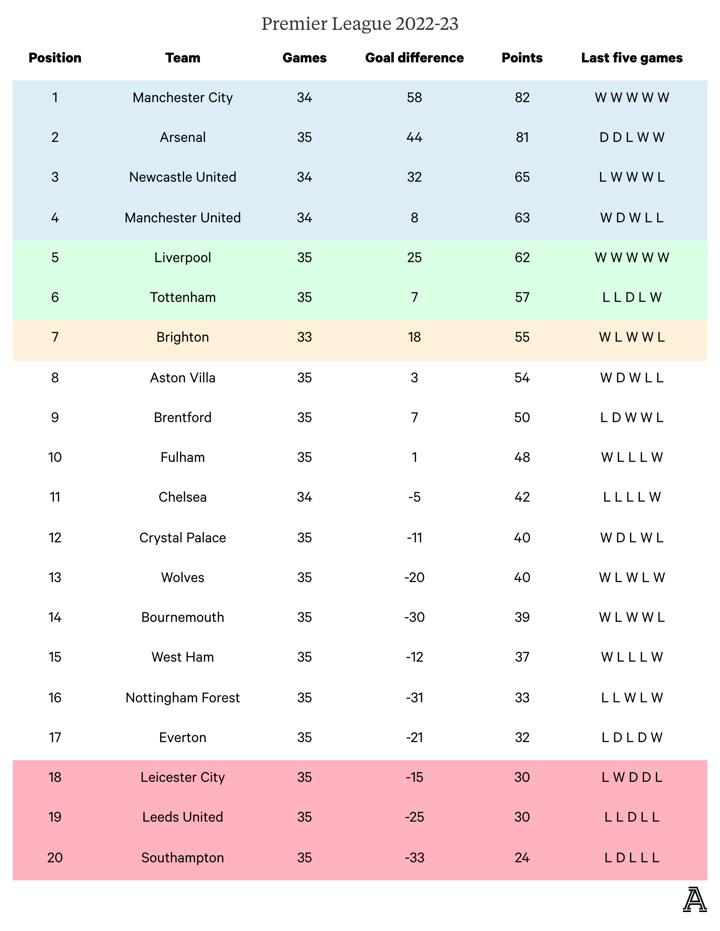Click Bournemouth's -30 goal difference
720x931 pixels.
(414, 618)
